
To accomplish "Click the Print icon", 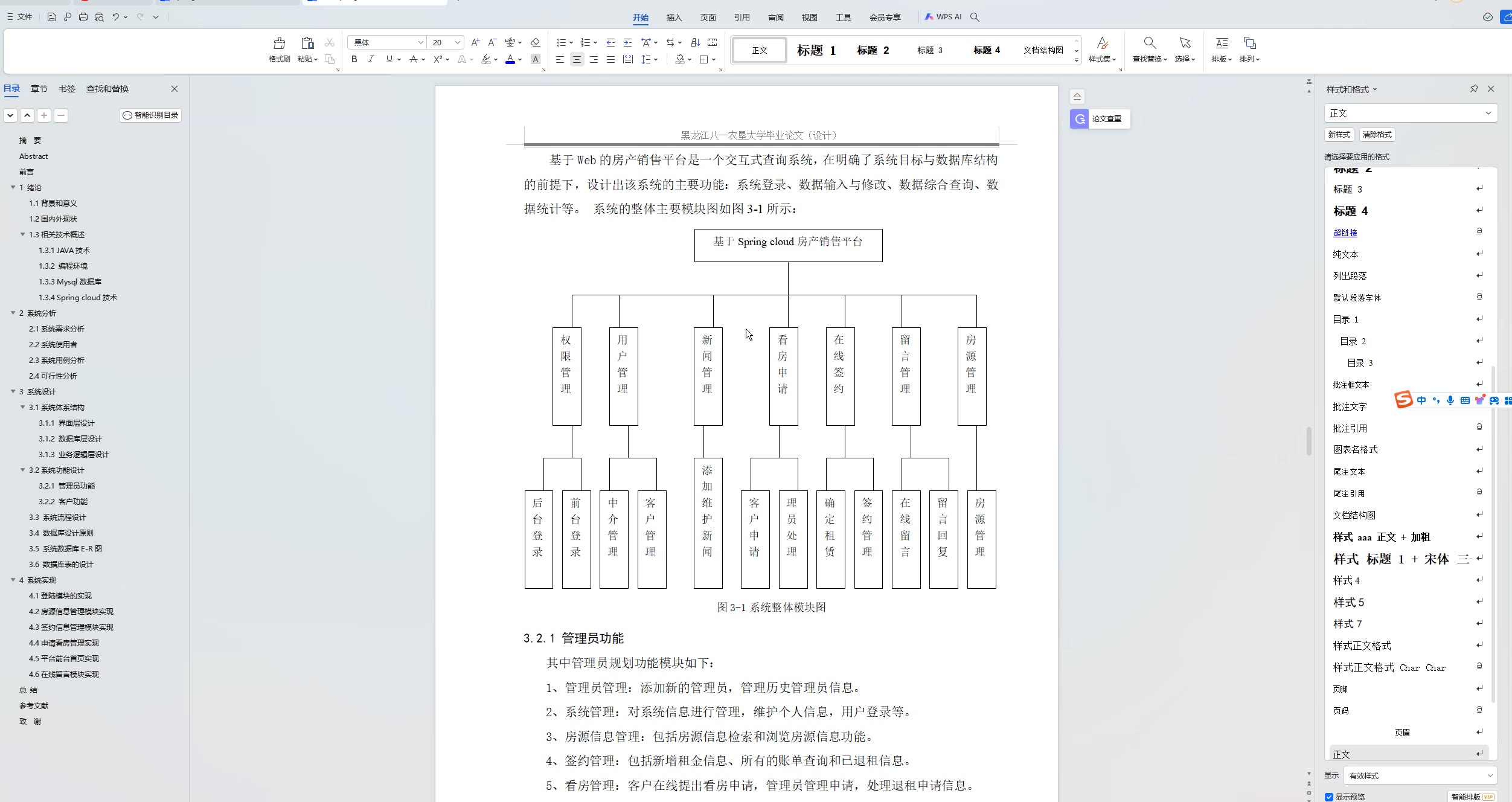I will pyautogui.click(x=83, y=17).
